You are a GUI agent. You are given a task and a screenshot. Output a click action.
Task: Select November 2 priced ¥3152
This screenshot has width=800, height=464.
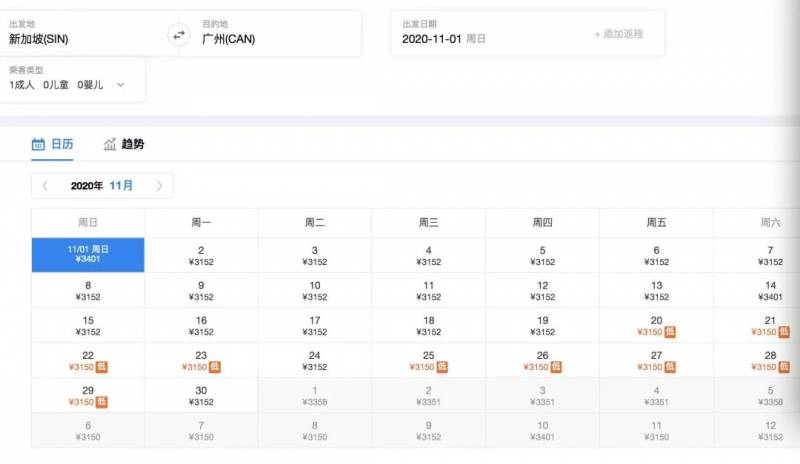point(201,255)
